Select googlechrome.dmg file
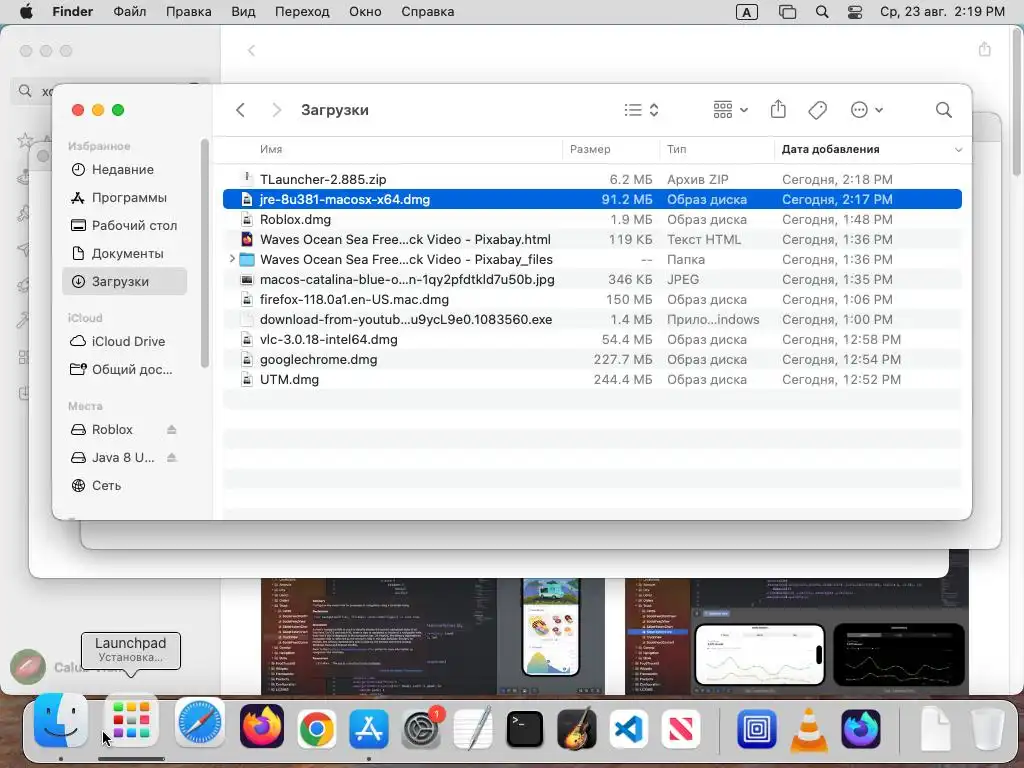 (592, 360)
